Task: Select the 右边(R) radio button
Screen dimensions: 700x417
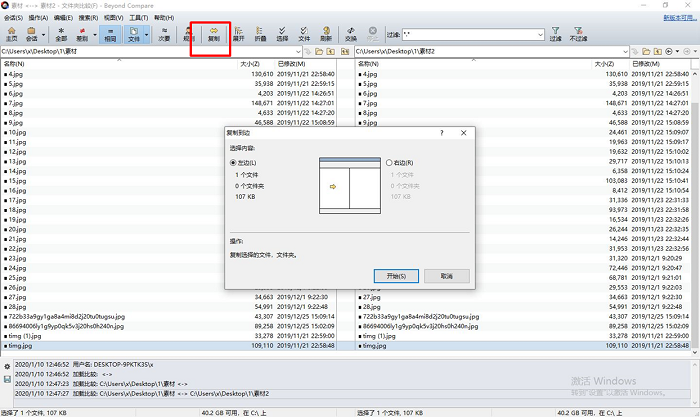Action: (x=389, y=163)
